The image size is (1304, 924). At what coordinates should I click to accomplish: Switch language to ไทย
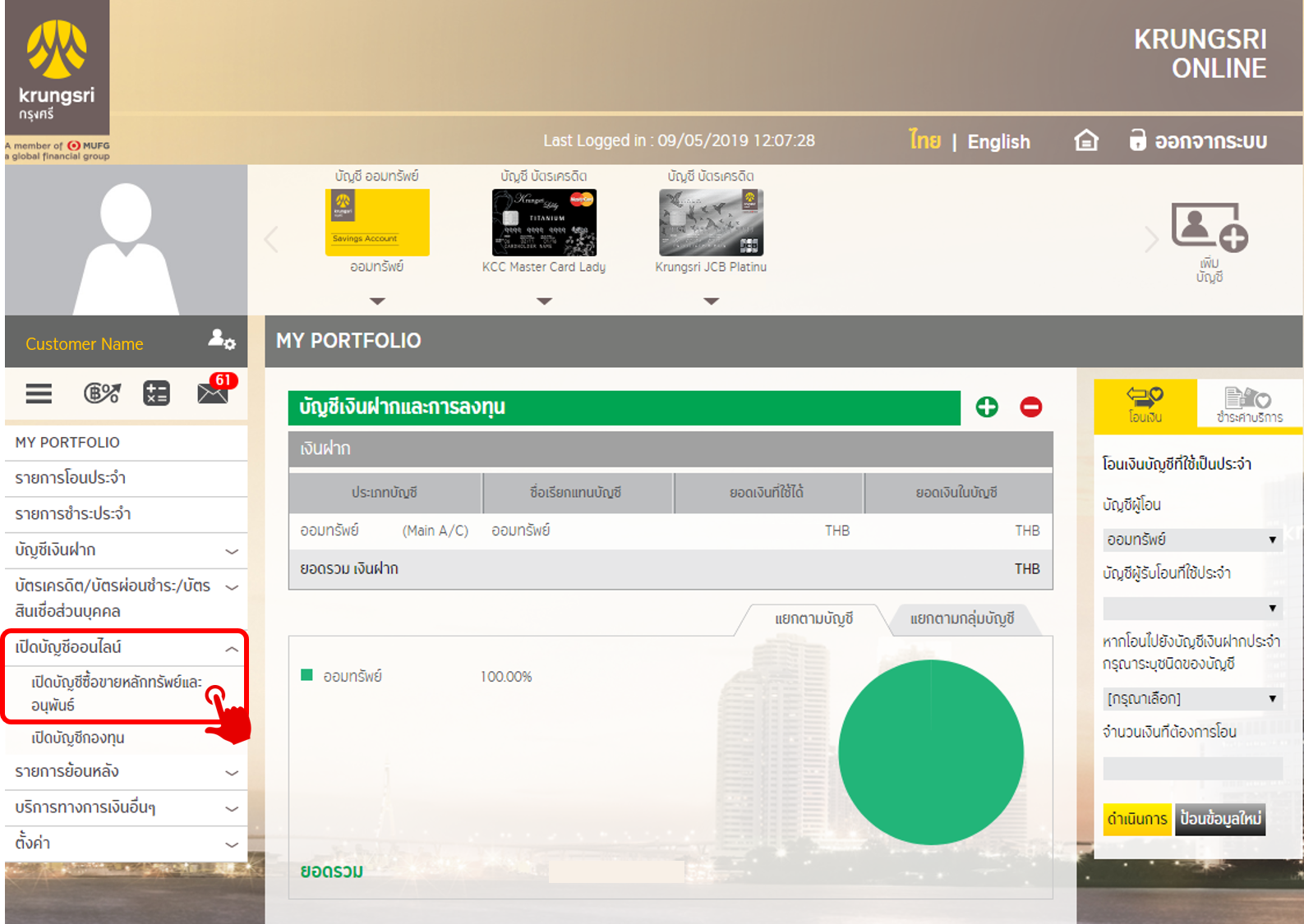point(924,140)
